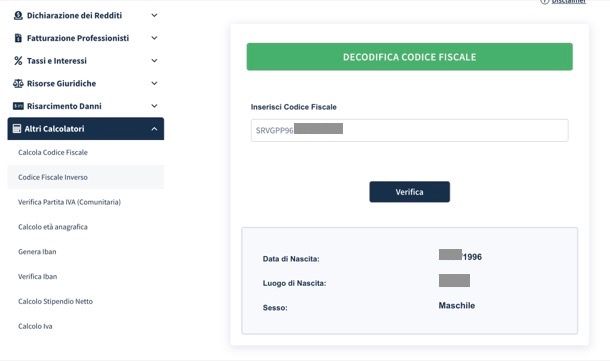The image size is (610, 361).
Task: Click the 'Luogo di Nascita:' label
Action: [294, 284]
